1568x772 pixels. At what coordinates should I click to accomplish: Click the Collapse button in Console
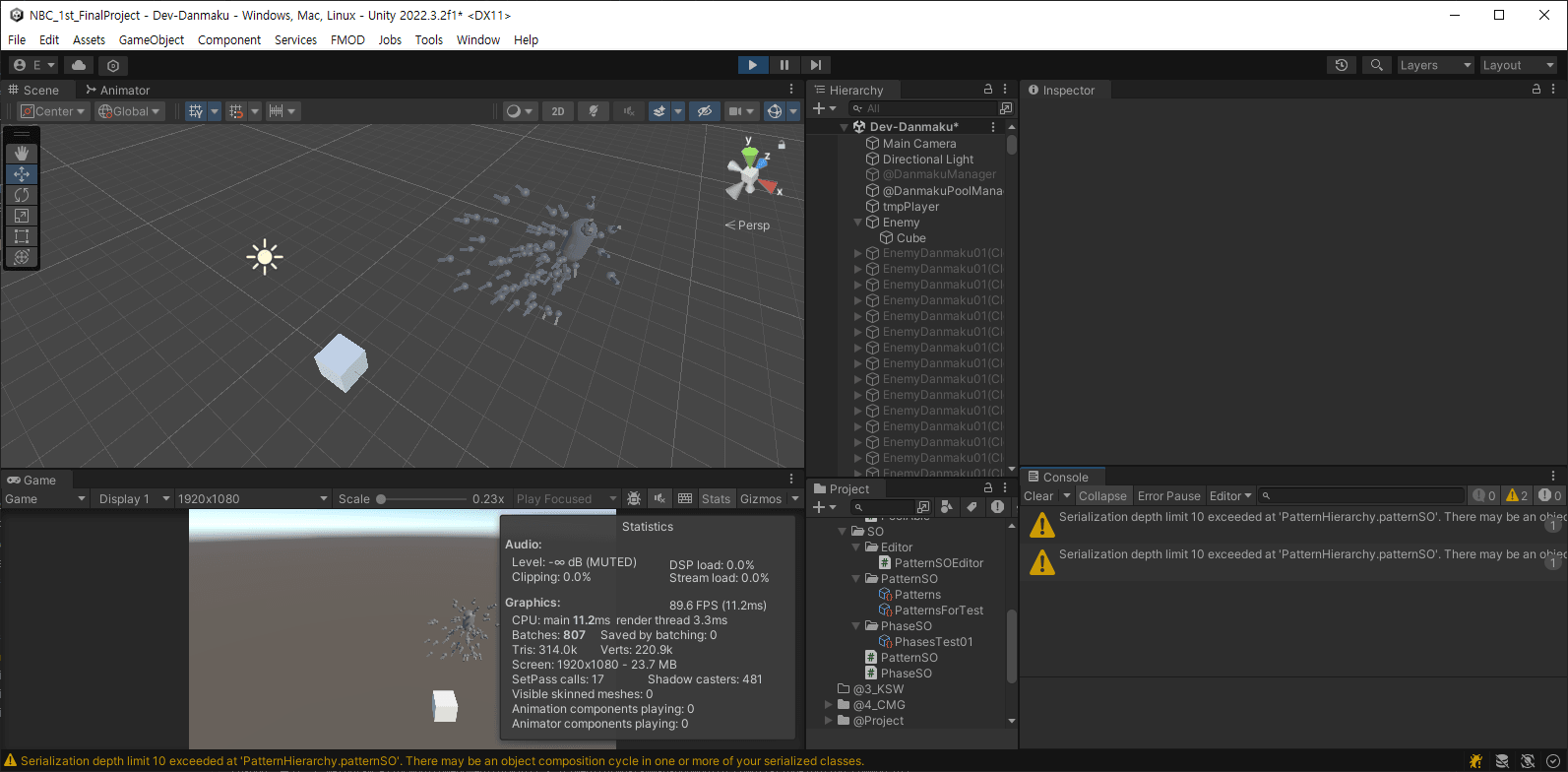coord(1102,496)
